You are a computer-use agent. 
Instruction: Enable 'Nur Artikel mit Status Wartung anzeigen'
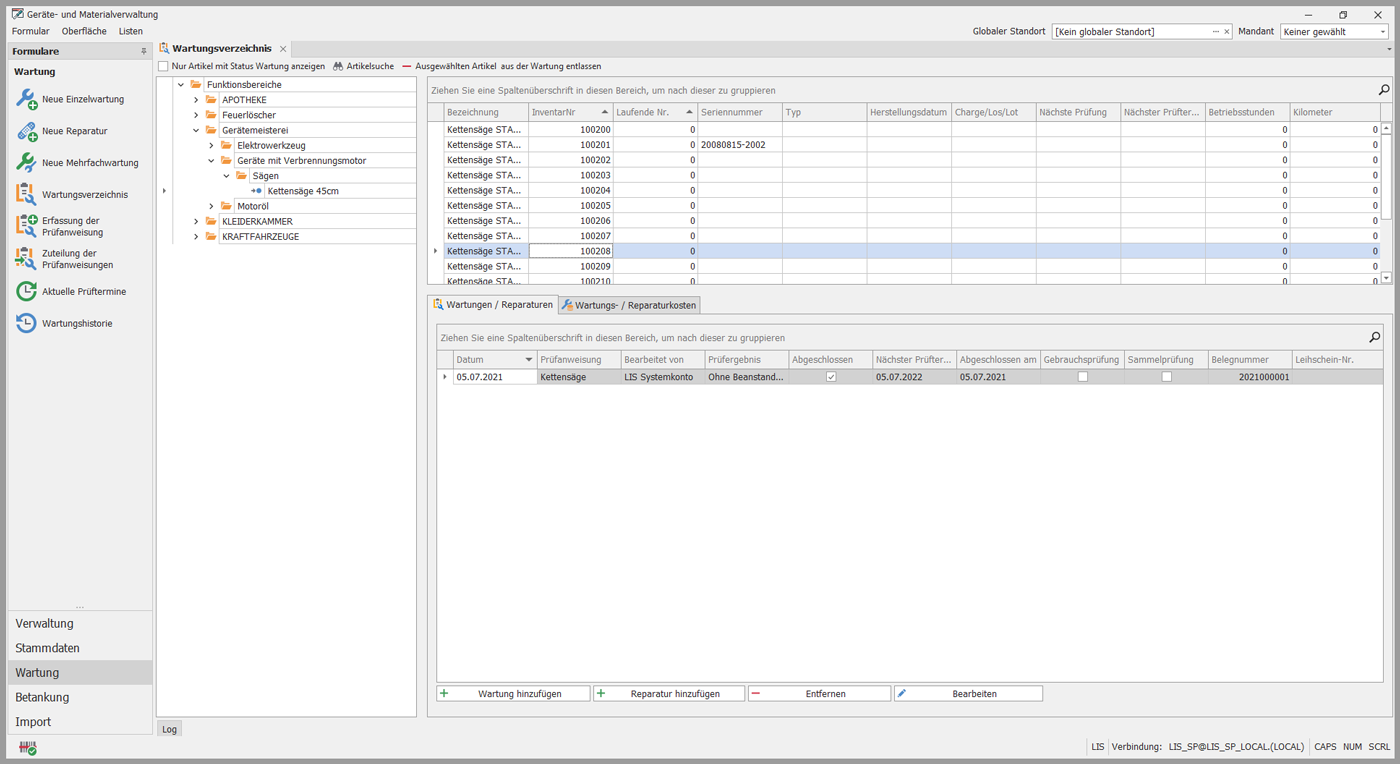[164, 66]
